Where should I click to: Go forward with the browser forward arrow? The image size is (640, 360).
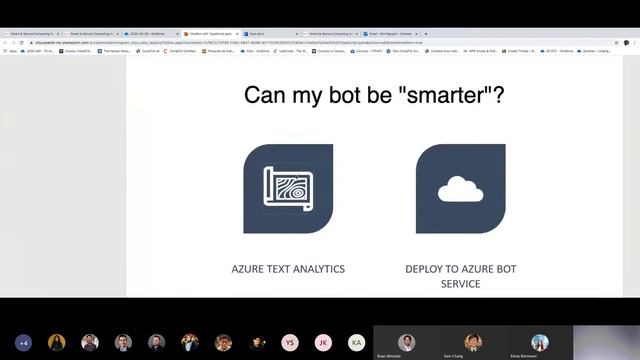[x=13, y=42]
